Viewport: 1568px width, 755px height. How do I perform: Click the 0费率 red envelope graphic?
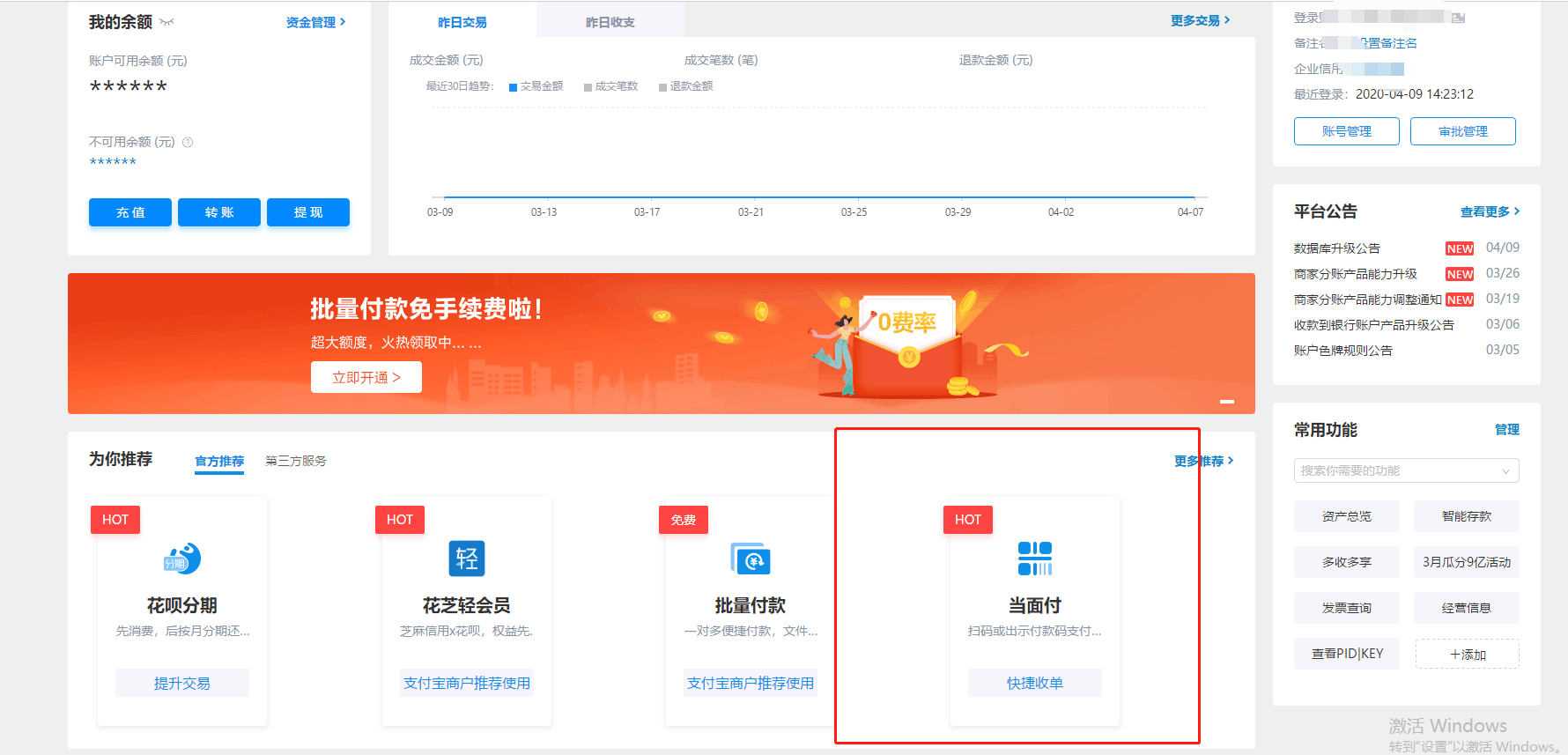908,348
